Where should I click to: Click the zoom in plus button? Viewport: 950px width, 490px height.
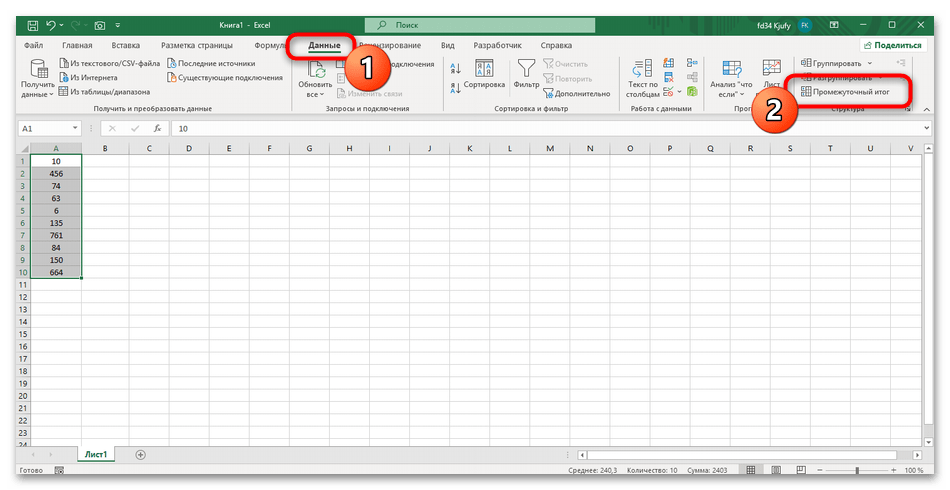[894, 470]
